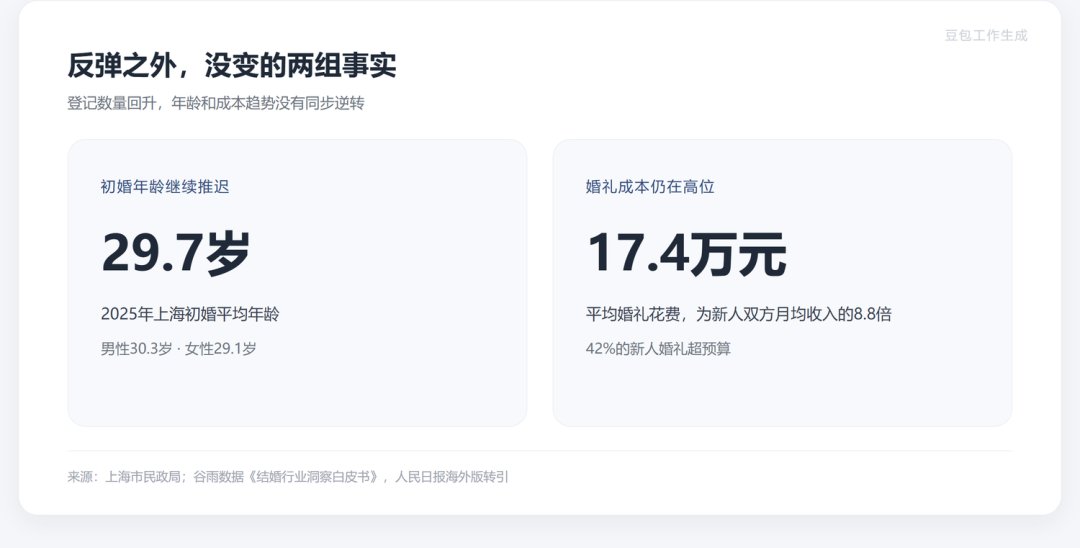Click the heading 反弹之外，没变的两组事实
Image resolution: width=1080 pixels, height=548 pixels.
(x=231, y=65)
